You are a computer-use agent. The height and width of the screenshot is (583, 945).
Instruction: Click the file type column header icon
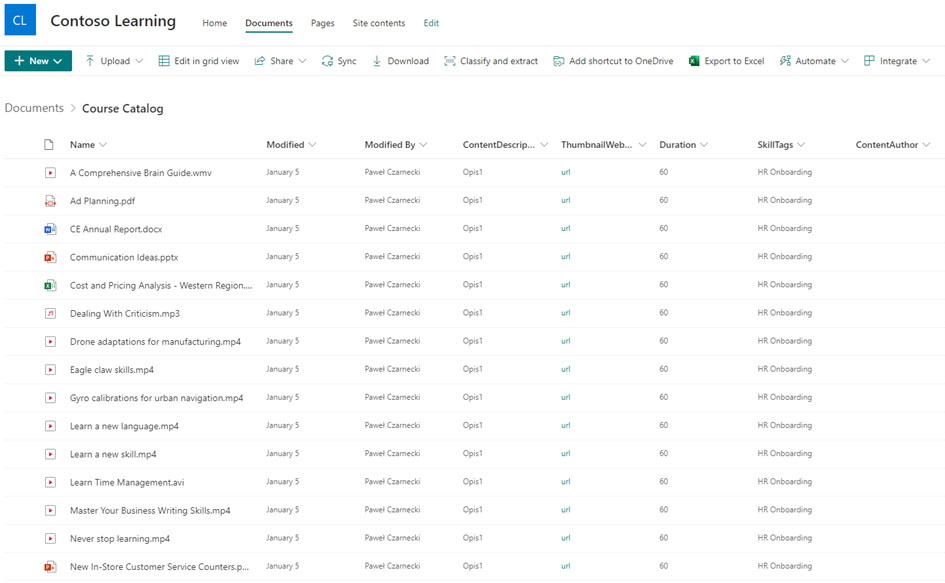49,145
